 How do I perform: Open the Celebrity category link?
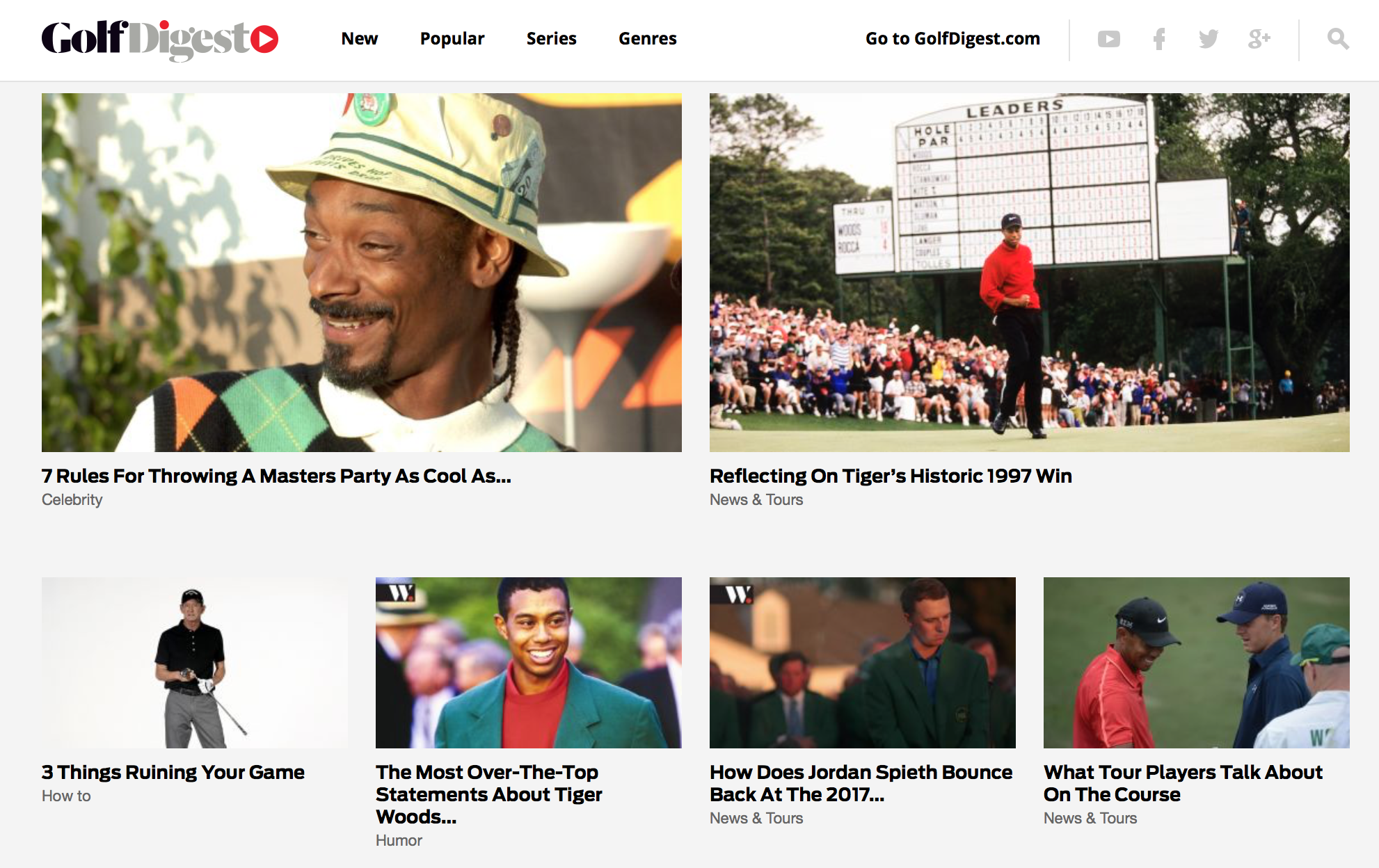click(x=71, y=499)
